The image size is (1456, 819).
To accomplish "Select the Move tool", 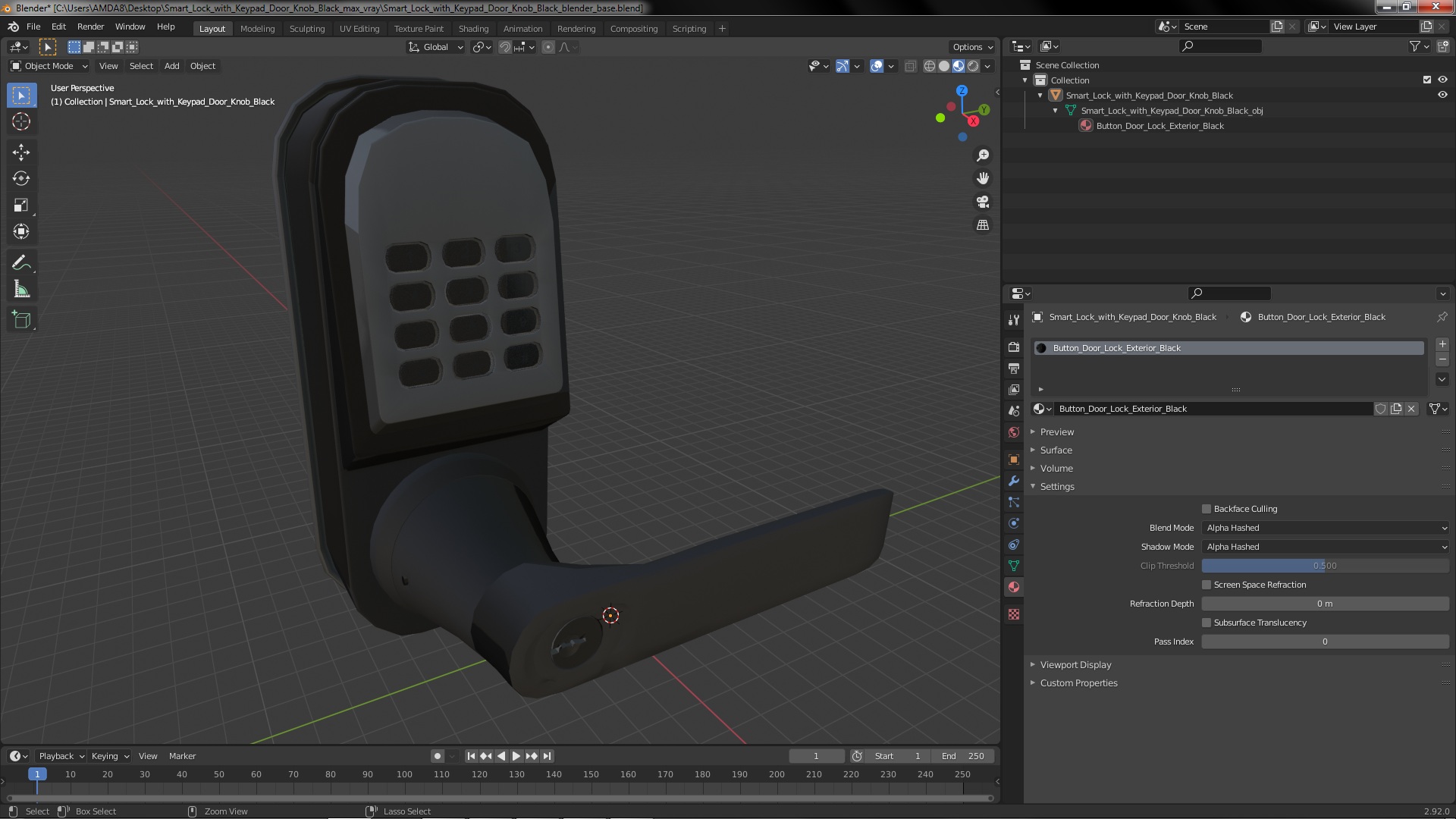I will point(21,152).
